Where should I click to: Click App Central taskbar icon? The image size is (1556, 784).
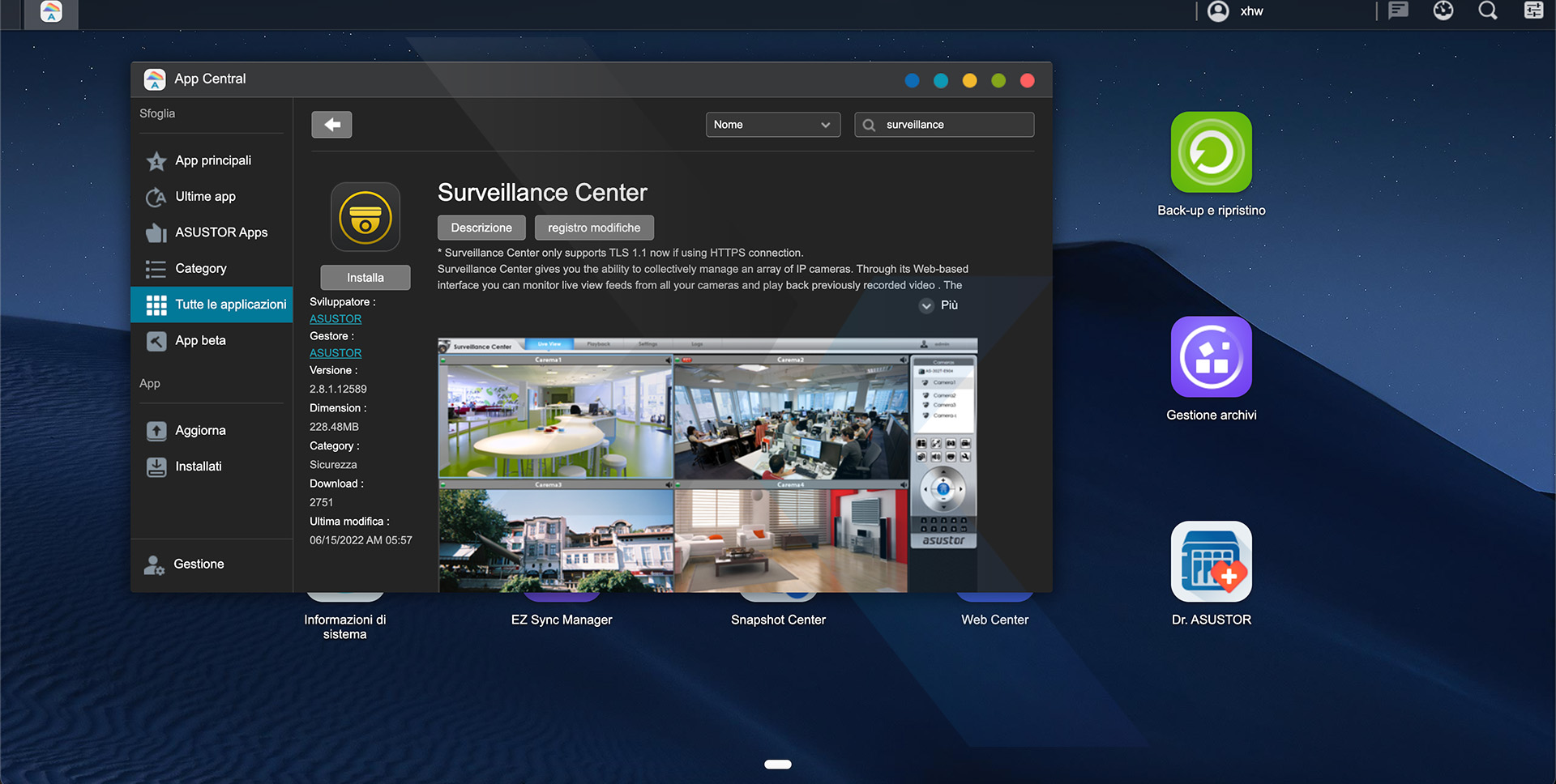[51, 12]
